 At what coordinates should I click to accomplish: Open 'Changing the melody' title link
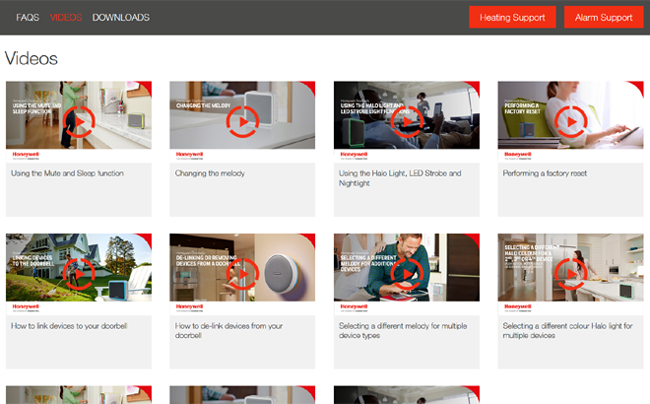[x=209, y=173]
